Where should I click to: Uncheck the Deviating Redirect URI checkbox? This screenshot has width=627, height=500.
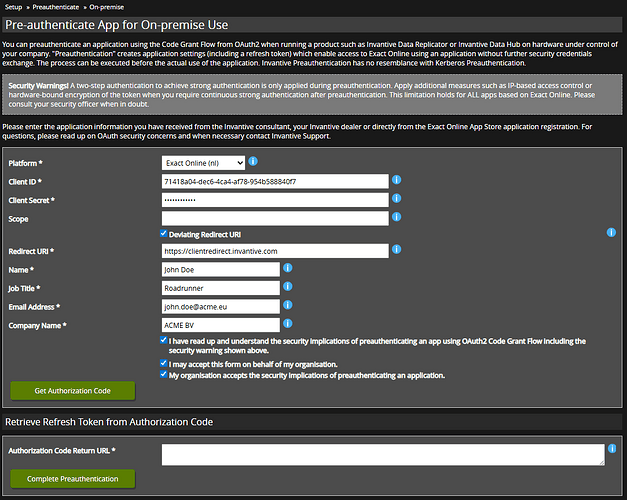pos(165,234)
